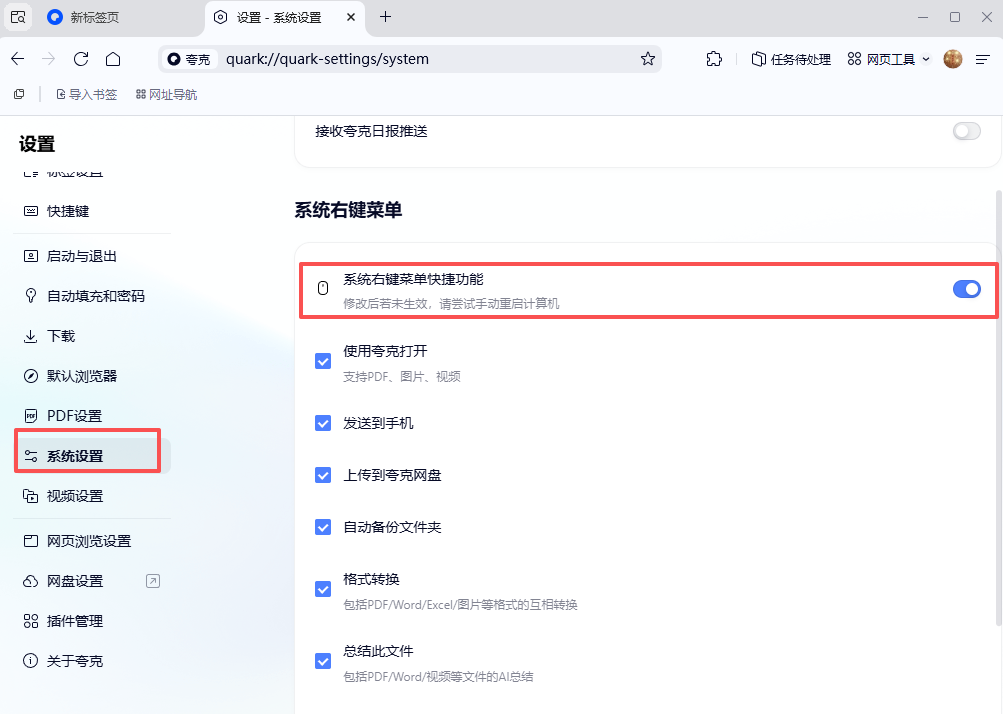Click 包括PDF/Word/视频等文件的AI总结 text
Screen dimensions: 1003x714
pos(438,677)
